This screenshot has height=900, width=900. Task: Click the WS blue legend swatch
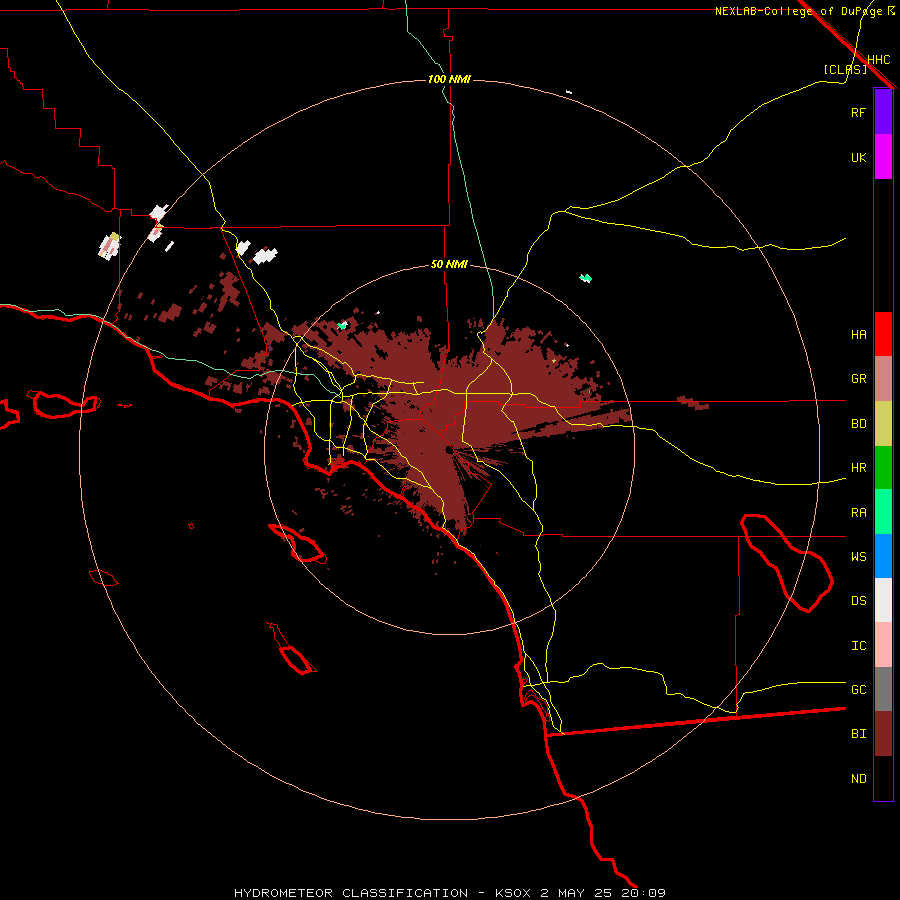click(x=883, y=556)
